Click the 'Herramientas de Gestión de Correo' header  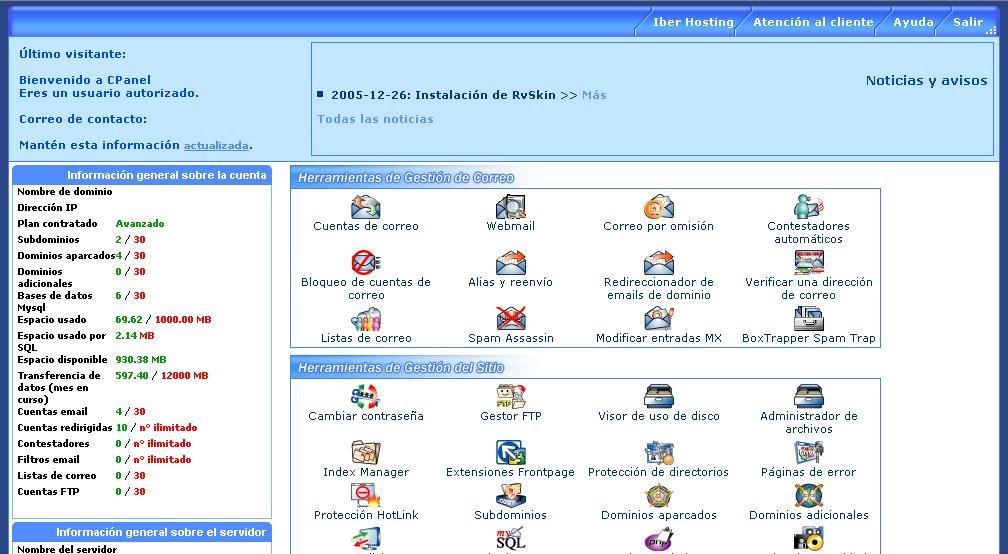pos(406,178)
